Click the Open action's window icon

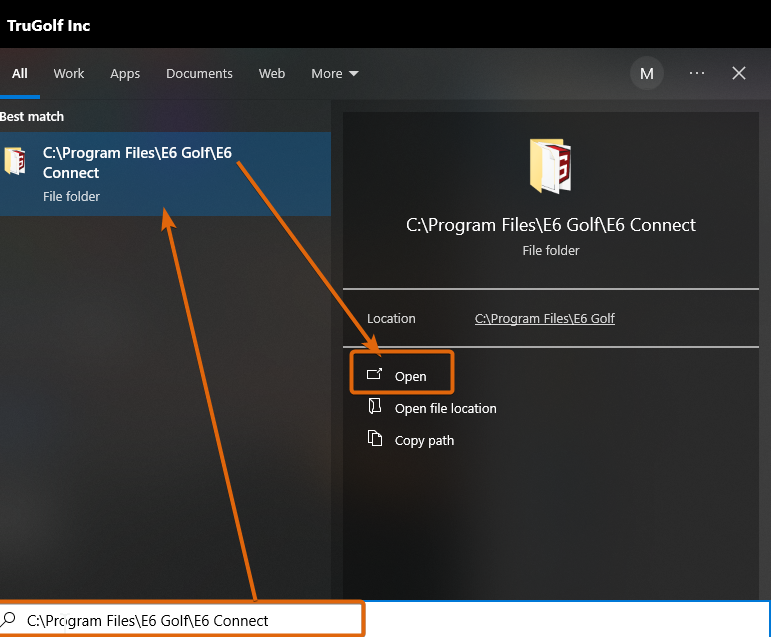(x=374, y=374)
